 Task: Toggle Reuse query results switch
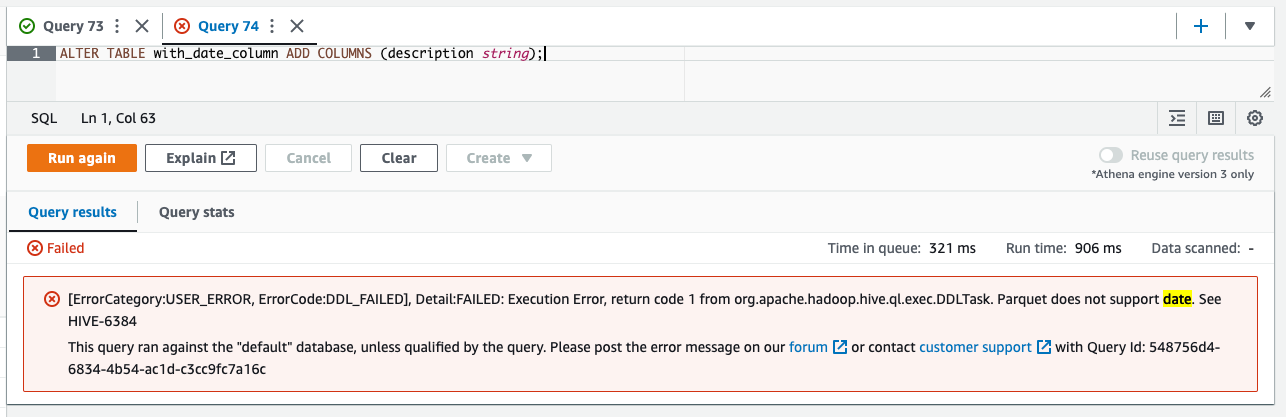[1110, 155]
